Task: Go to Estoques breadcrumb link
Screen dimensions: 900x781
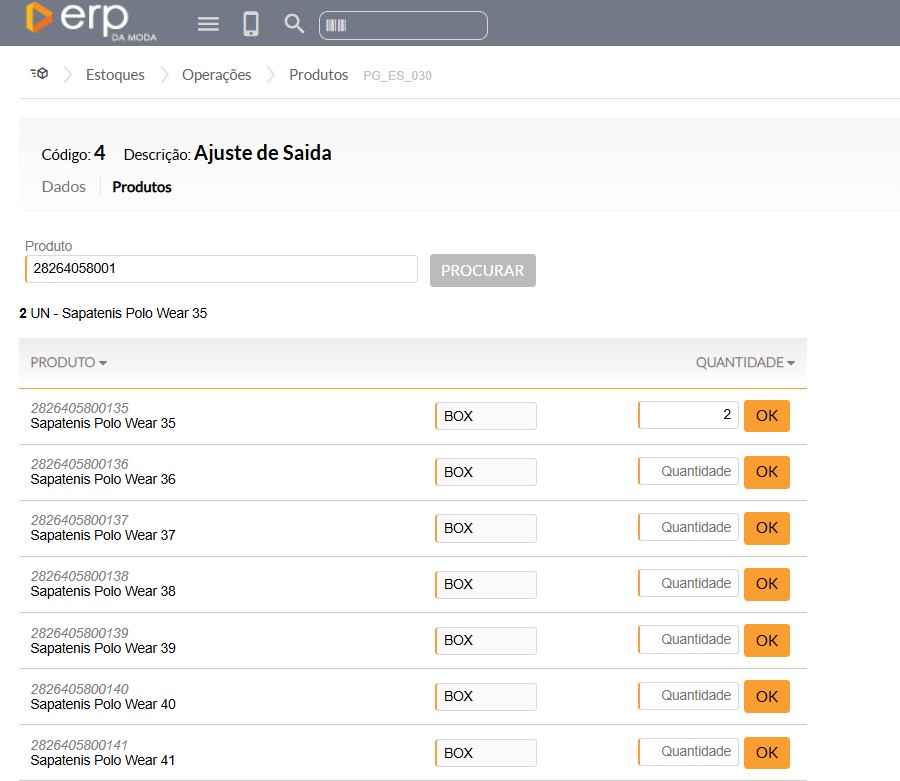Action: 115,75
